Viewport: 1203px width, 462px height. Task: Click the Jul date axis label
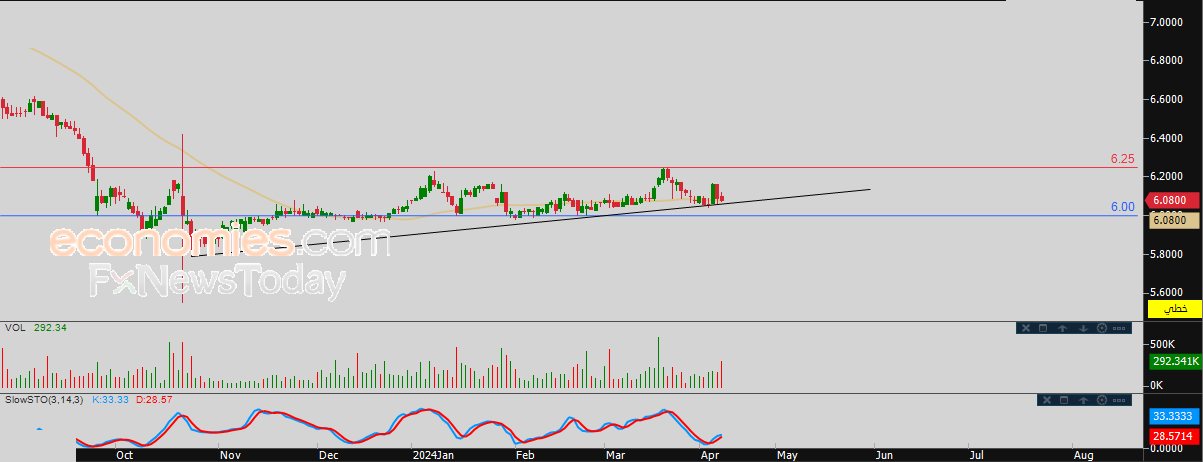977,455
